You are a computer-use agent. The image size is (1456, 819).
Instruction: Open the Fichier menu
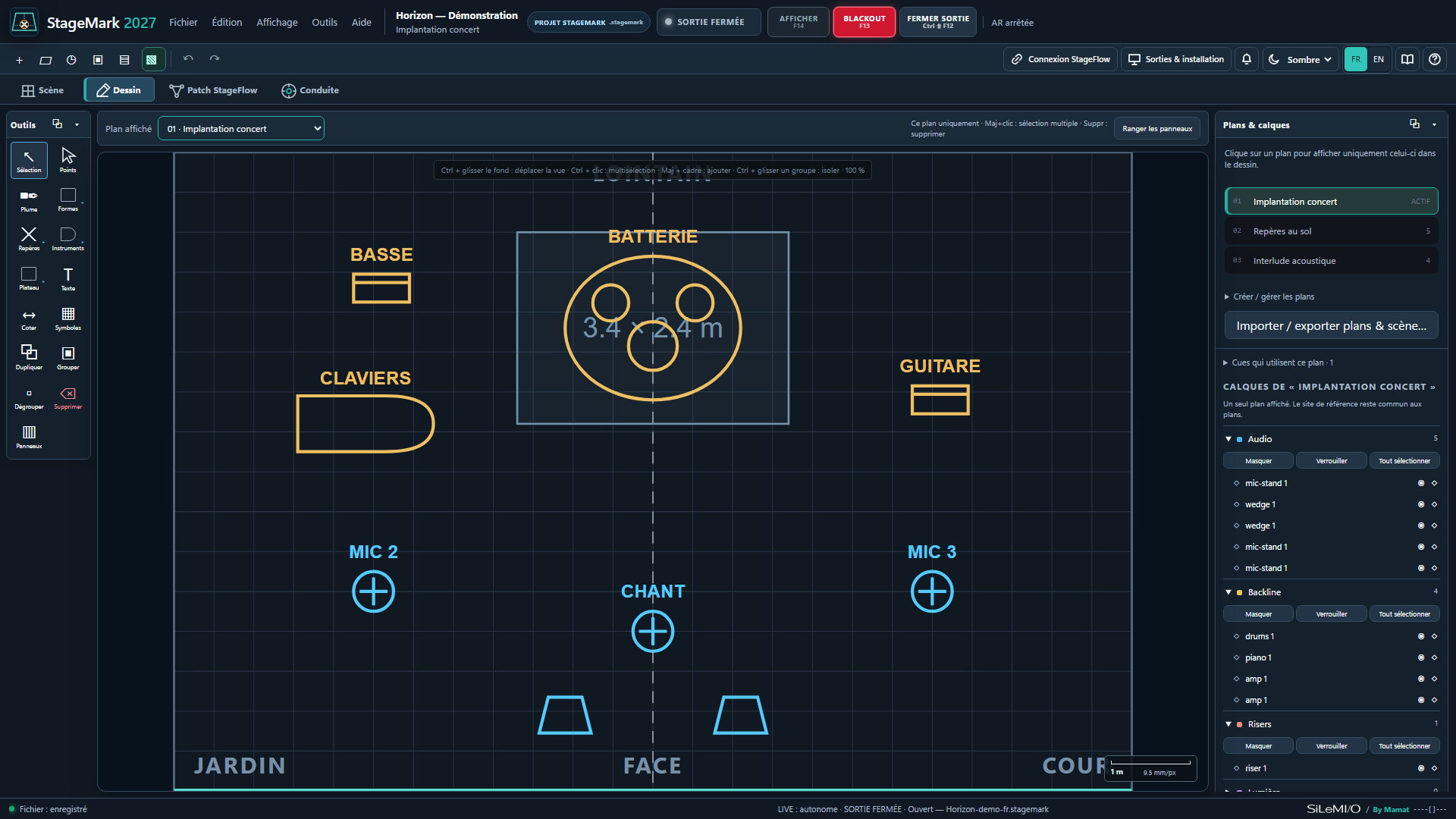coord(184,22)
